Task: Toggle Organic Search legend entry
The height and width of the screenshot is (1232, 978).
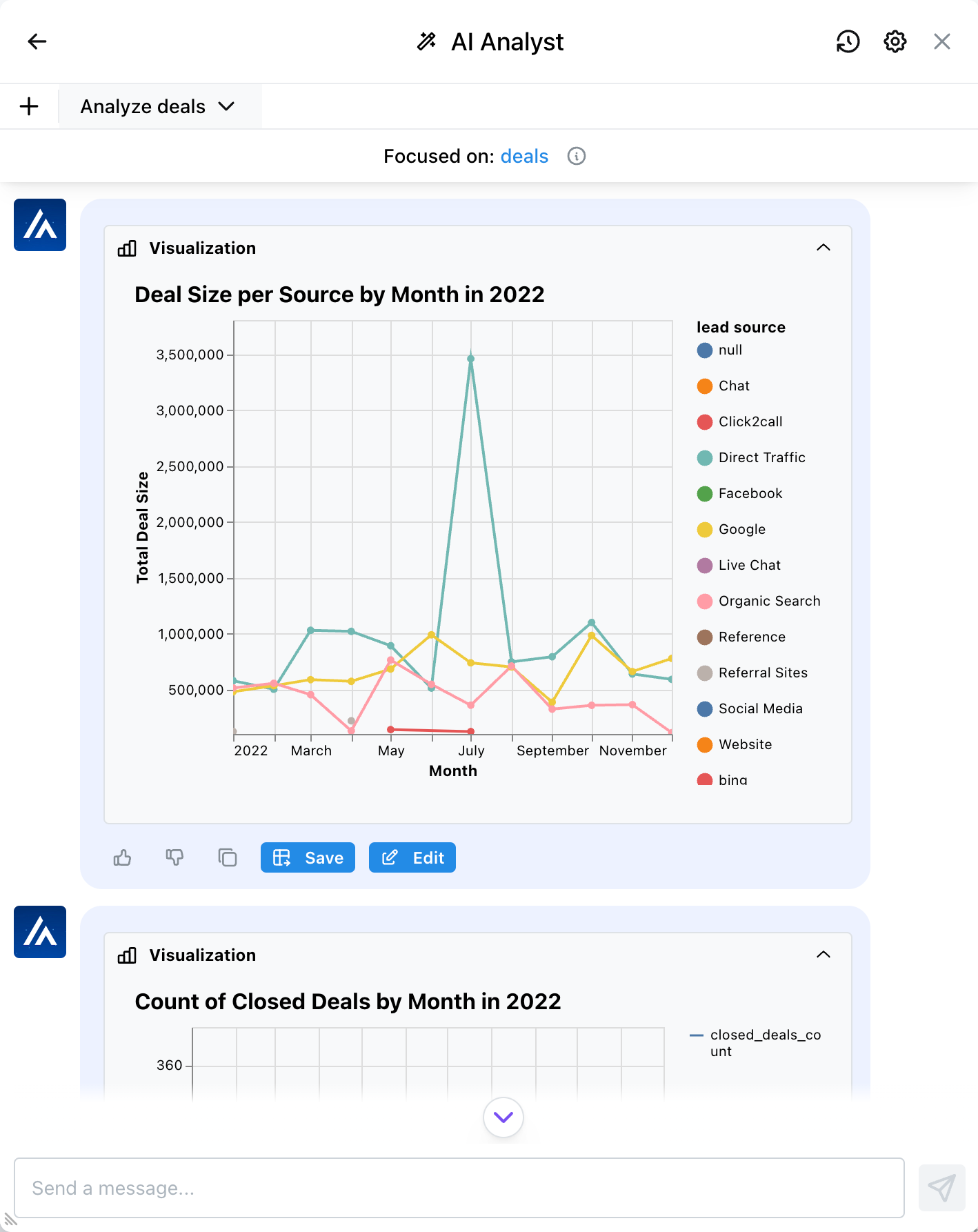Action: [768, 602]
